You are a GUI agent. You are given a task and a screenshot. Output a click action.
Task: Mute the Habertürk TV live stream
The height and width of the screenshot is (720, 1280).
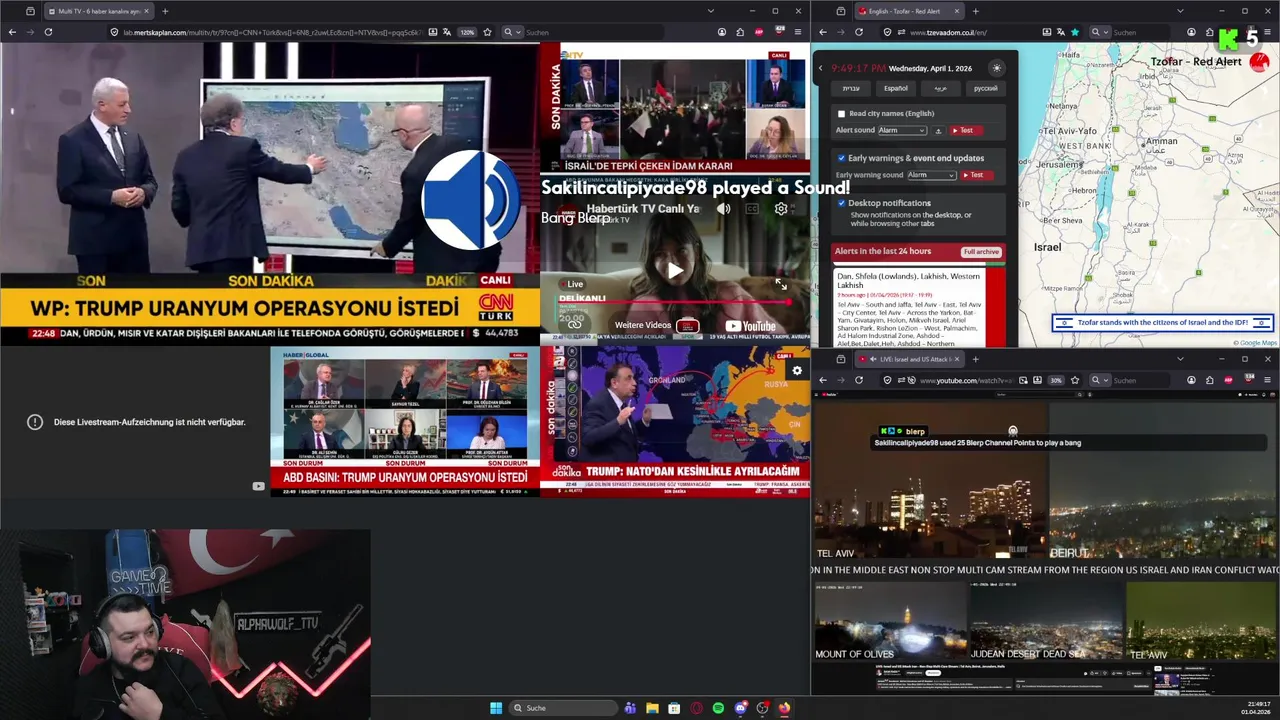click(723, 209)
